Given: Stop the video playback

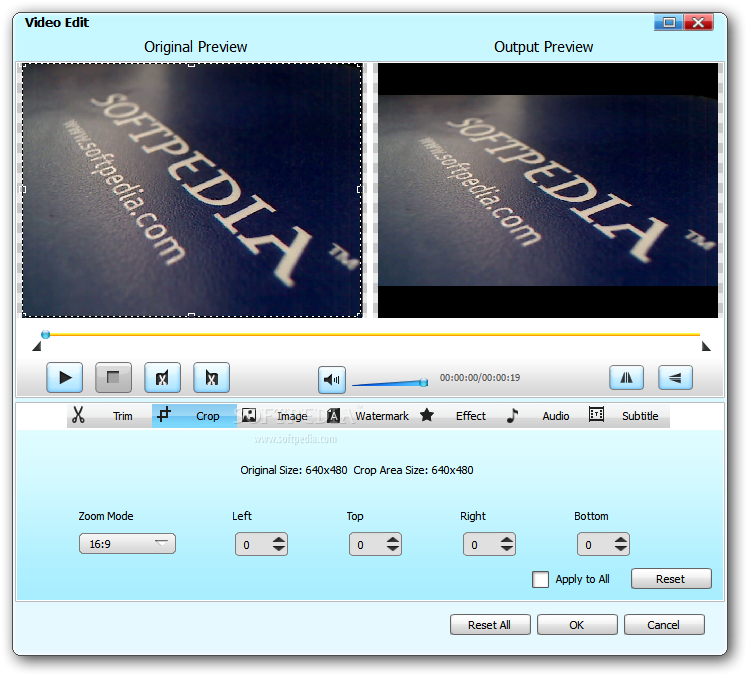Looking at the screenshot, I should (x=113, y=378).
